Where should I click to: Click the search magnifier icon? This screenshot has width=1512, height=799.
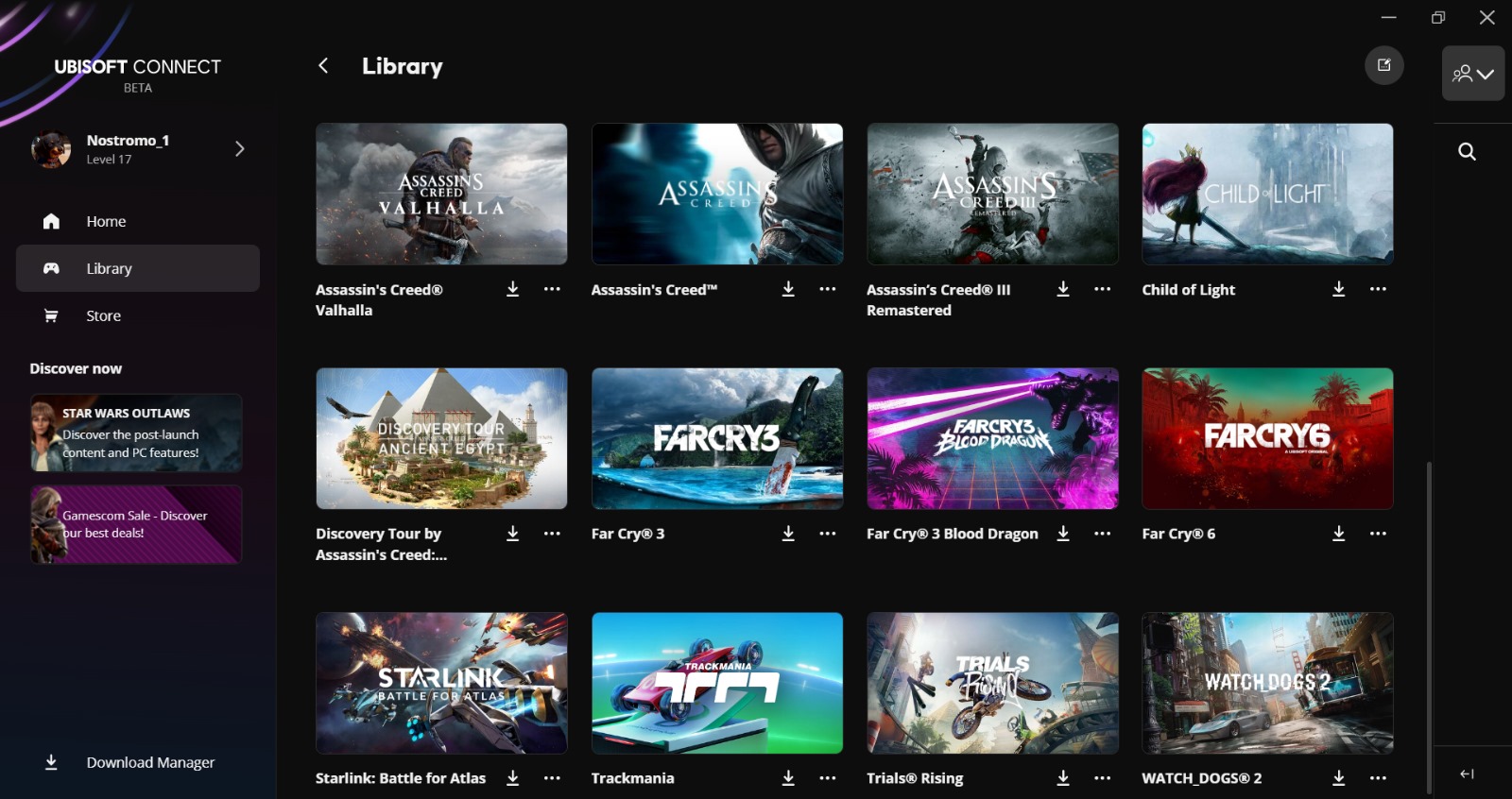coord(1467,151)
